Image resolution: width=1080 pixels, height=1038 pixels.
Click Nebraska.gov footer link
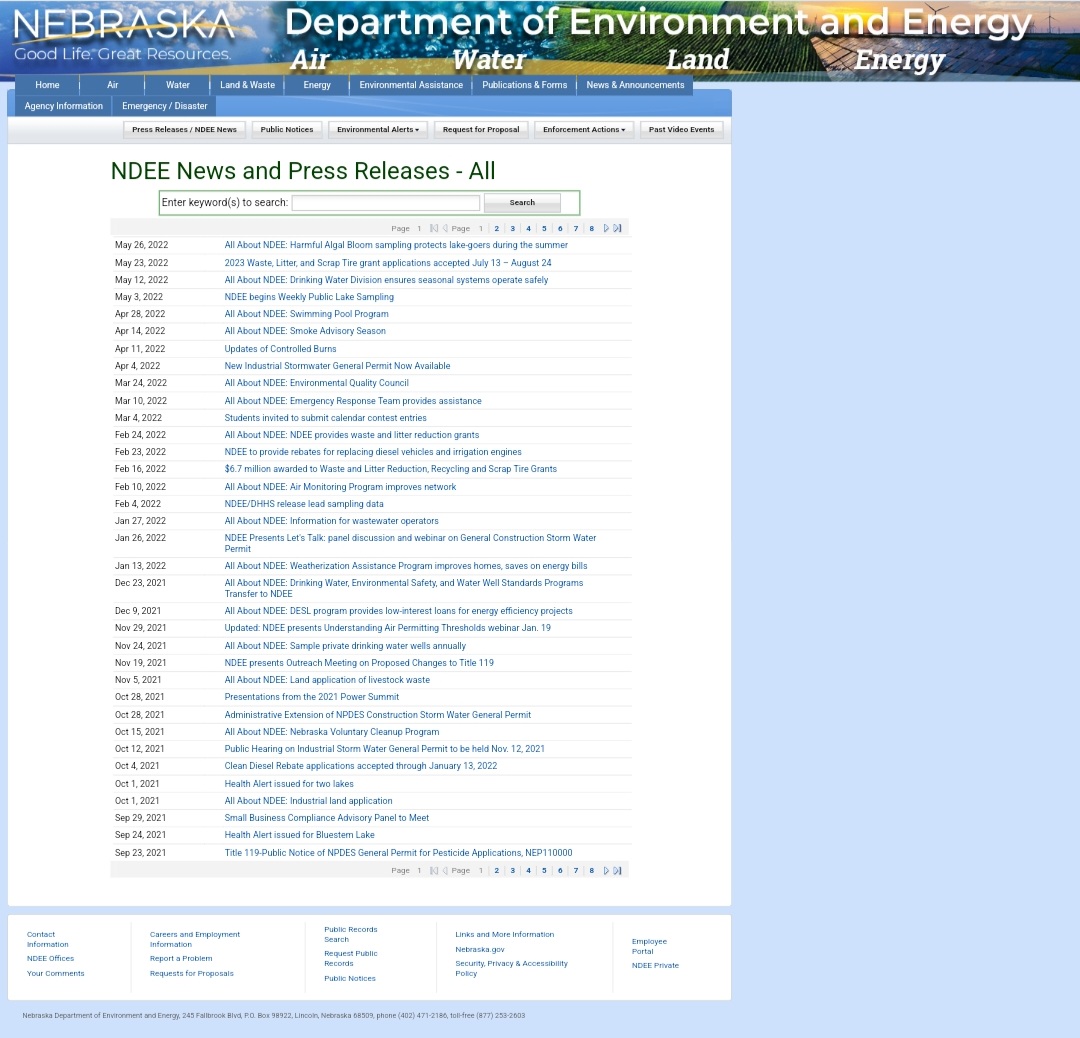coord(480,950)
